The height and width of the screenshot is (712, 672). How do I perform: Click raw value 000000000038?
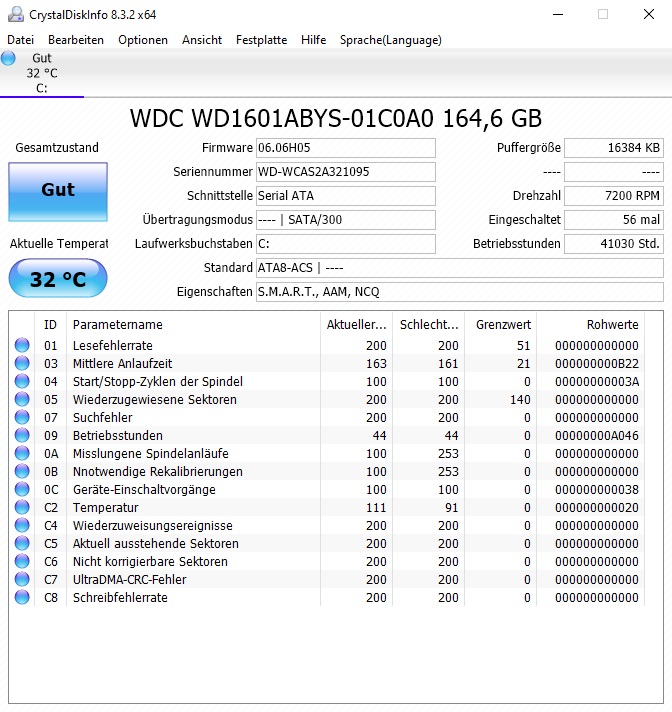coord(597,490)
